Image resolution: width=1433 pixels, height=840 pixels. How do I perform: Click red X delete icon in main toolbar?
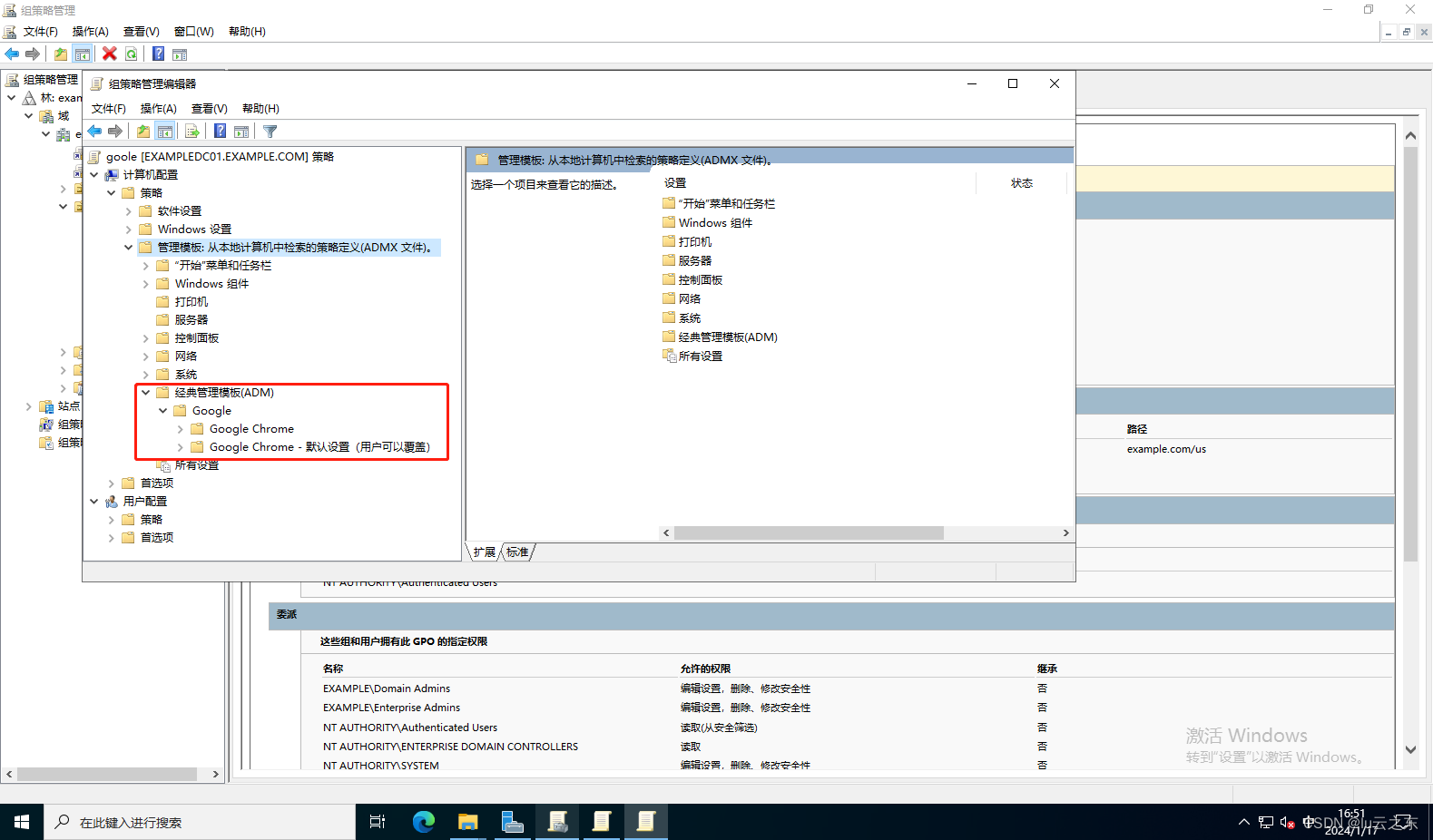(x=110, y=54)
